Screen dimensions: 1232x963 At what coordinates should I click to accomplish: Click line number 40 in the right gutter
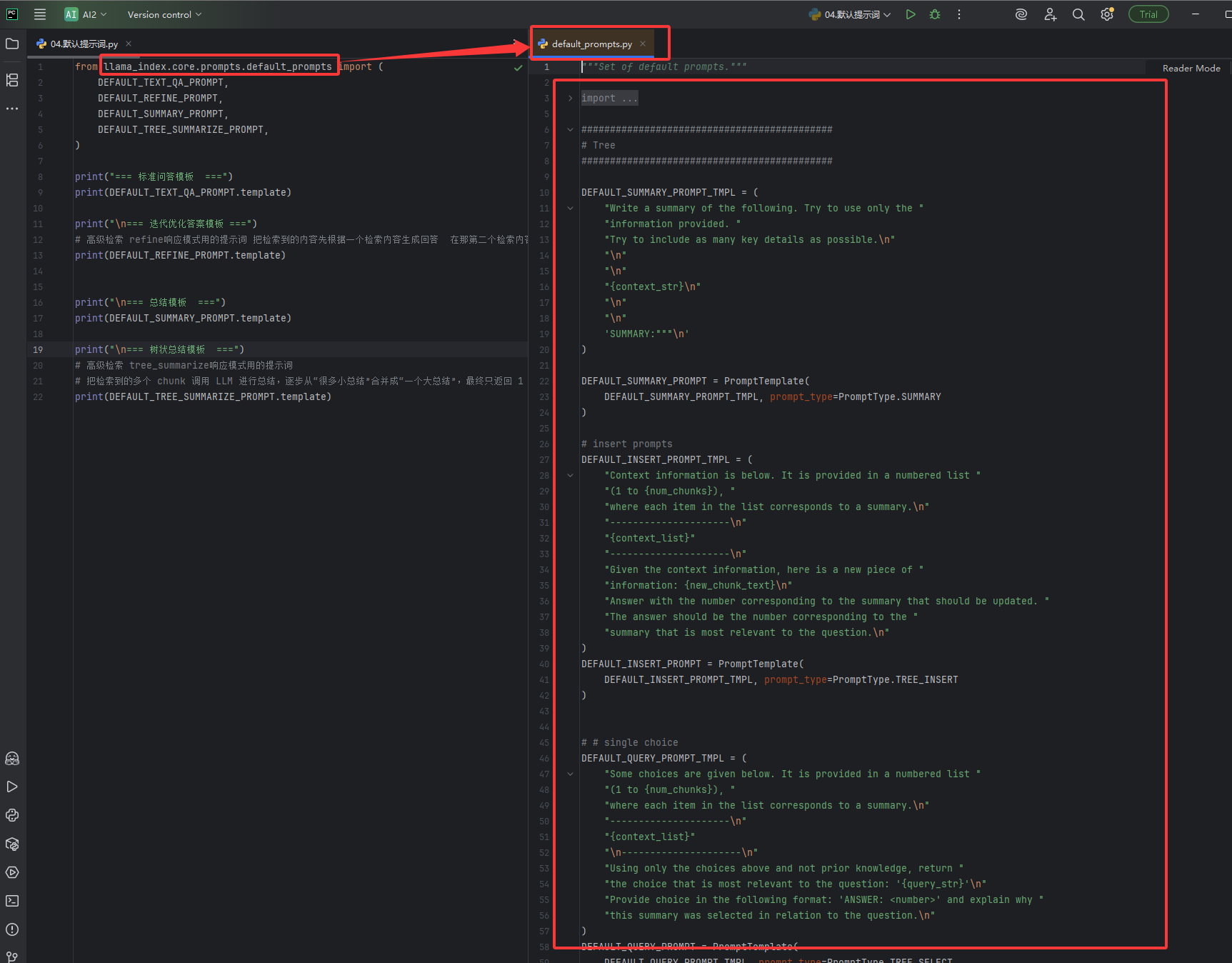tap(544, 664)
